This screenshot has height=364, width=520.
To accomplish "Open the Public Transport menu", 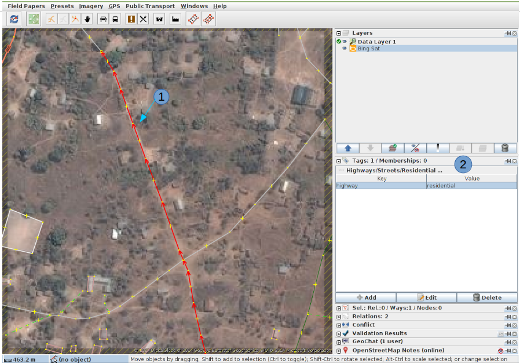I will [x=150, y=6].
